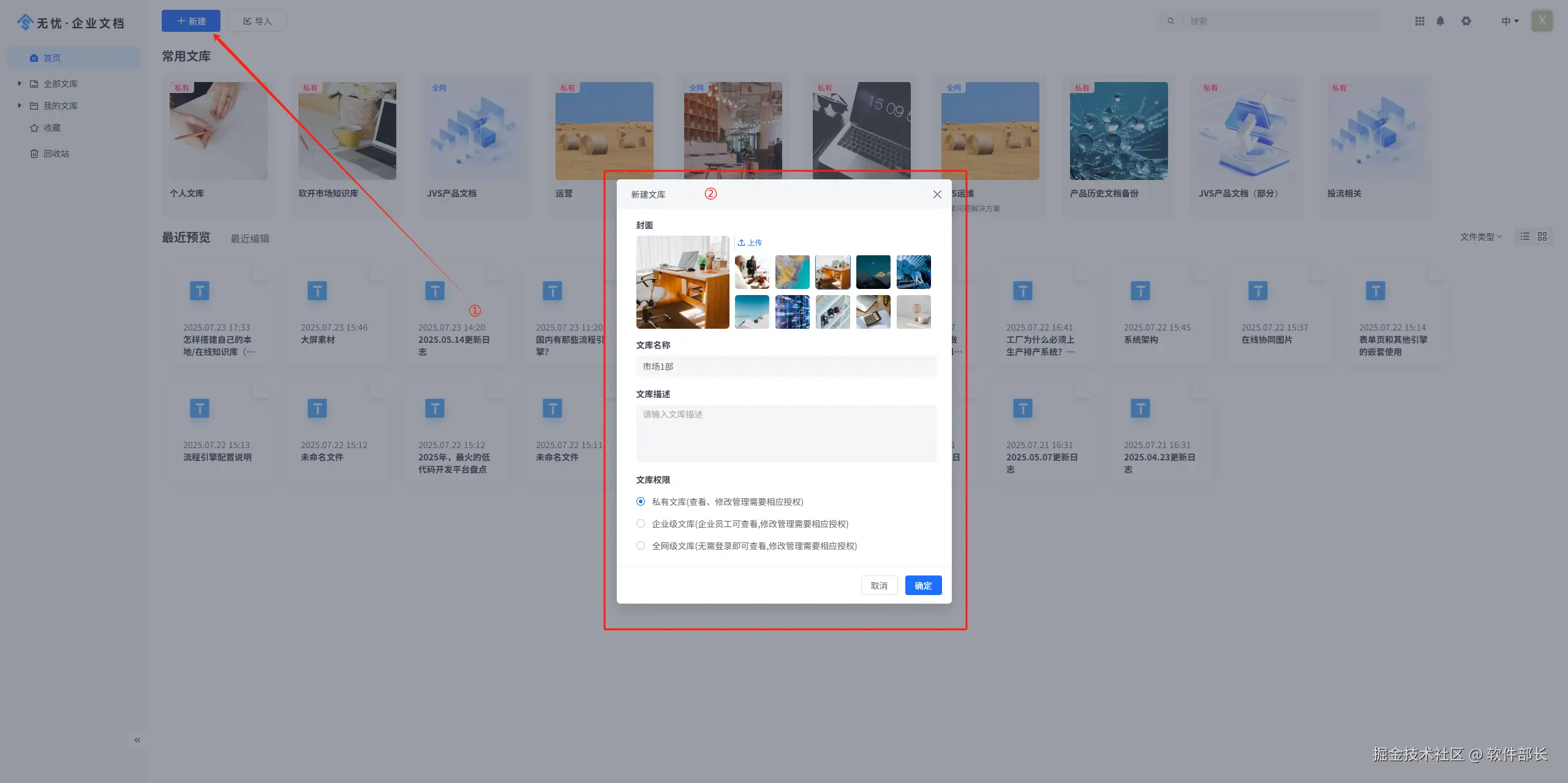Open the recycle bin in sidebar
1568x783 pixels.
coord(56,154)
